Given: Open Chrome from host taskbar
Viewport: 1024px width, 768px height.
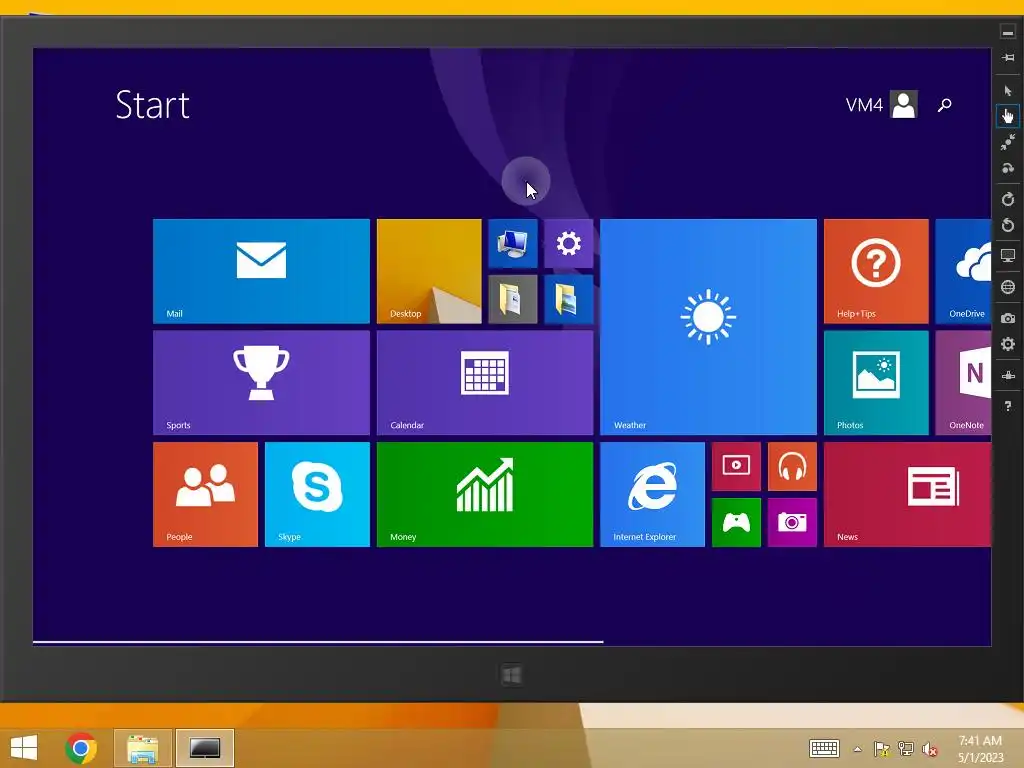Looking at the screenshot, I should click(81, 748).
